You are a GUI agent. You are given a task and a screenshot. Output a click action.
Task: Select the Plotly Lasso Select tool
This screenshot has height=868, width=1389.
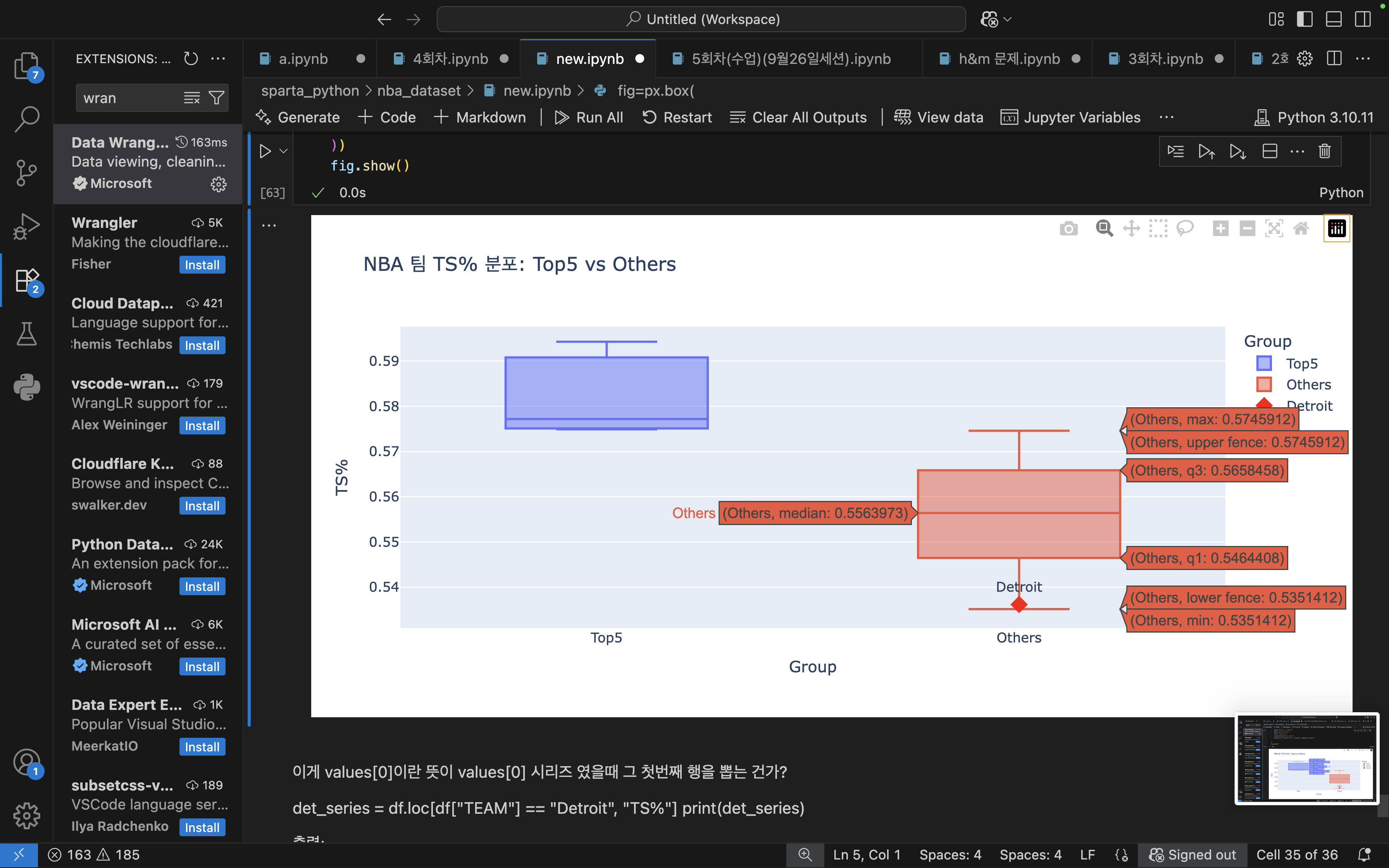coord(1185,229)
